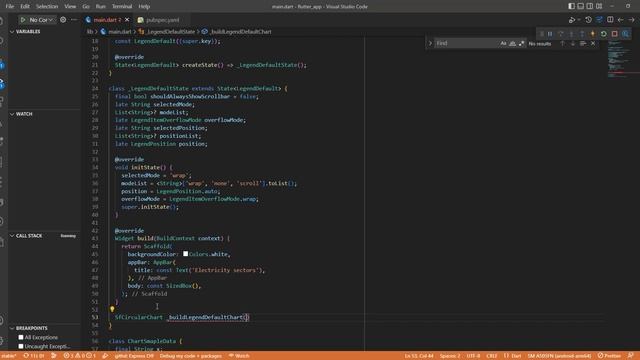640x360 pixels.
Task: Focus the Find input field
Action: pyautogui.click(x=466, y=43)
